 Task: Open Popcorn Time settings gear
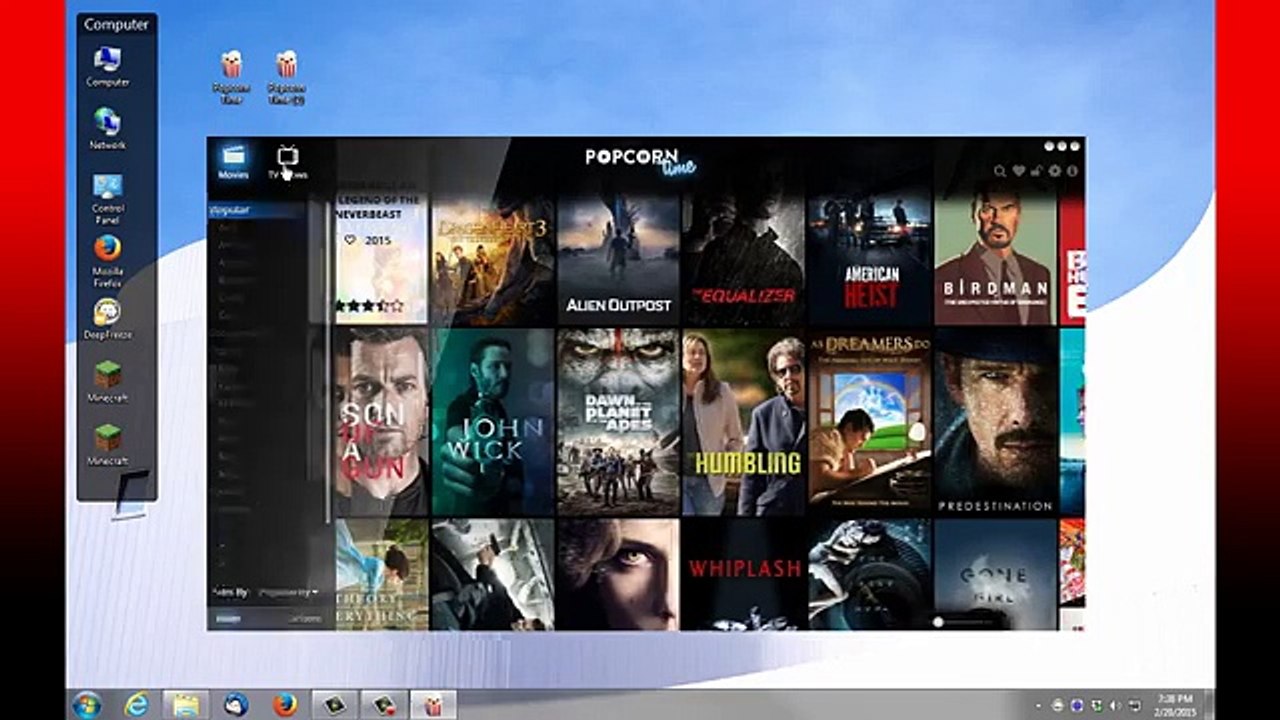coord(1054,171)
